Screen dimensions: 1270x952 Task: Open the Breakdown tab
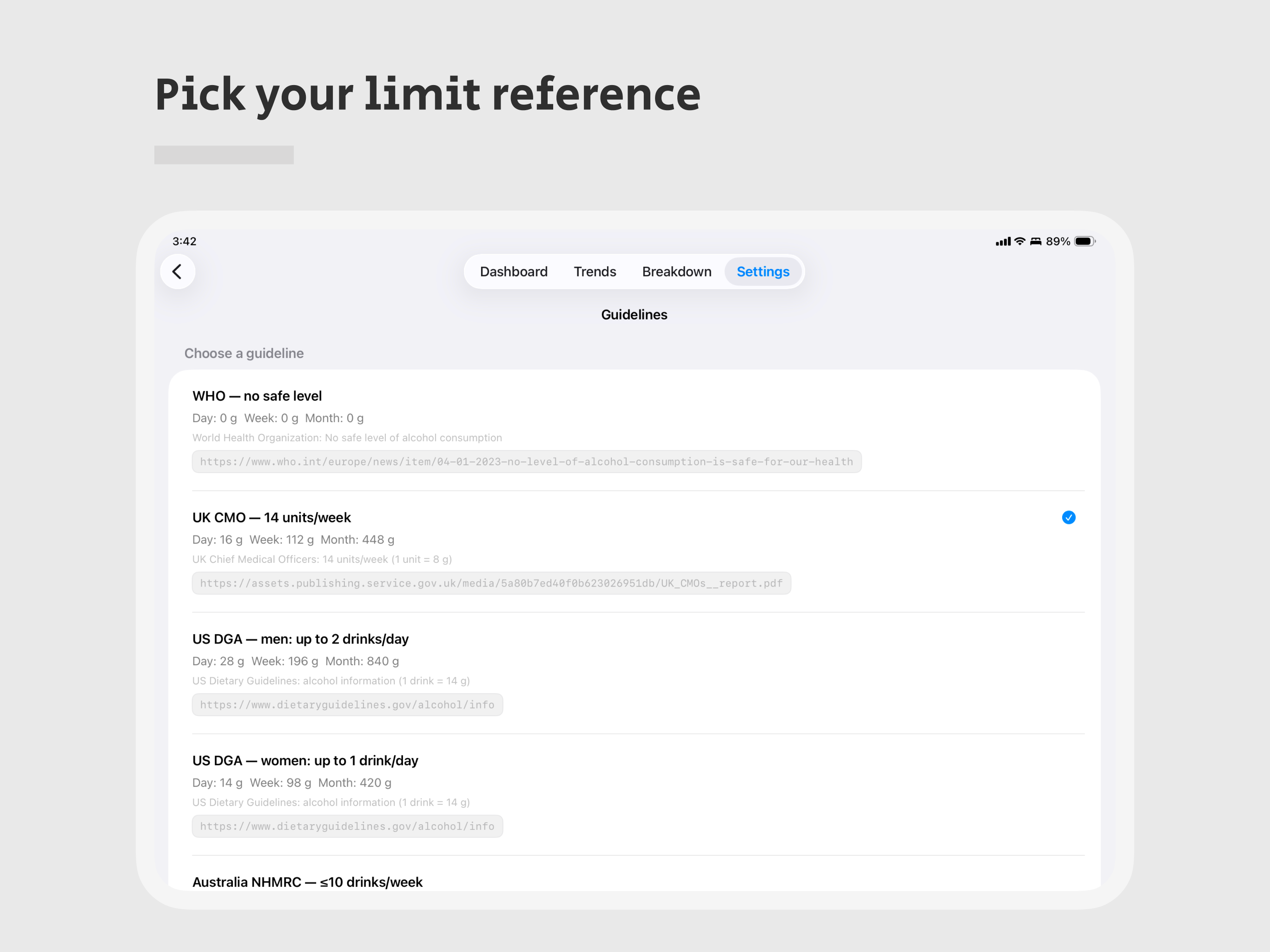676,271
